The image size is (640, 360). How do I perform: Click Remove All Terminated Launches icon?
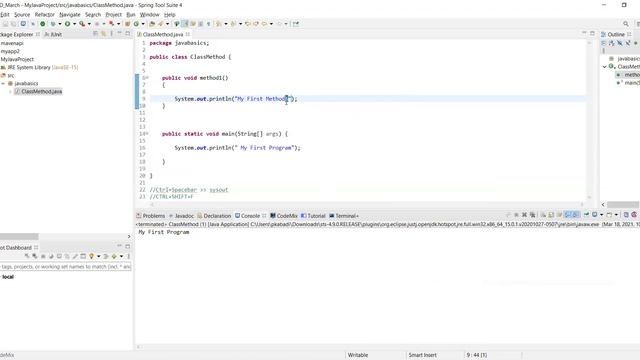[x=532, y=215]
